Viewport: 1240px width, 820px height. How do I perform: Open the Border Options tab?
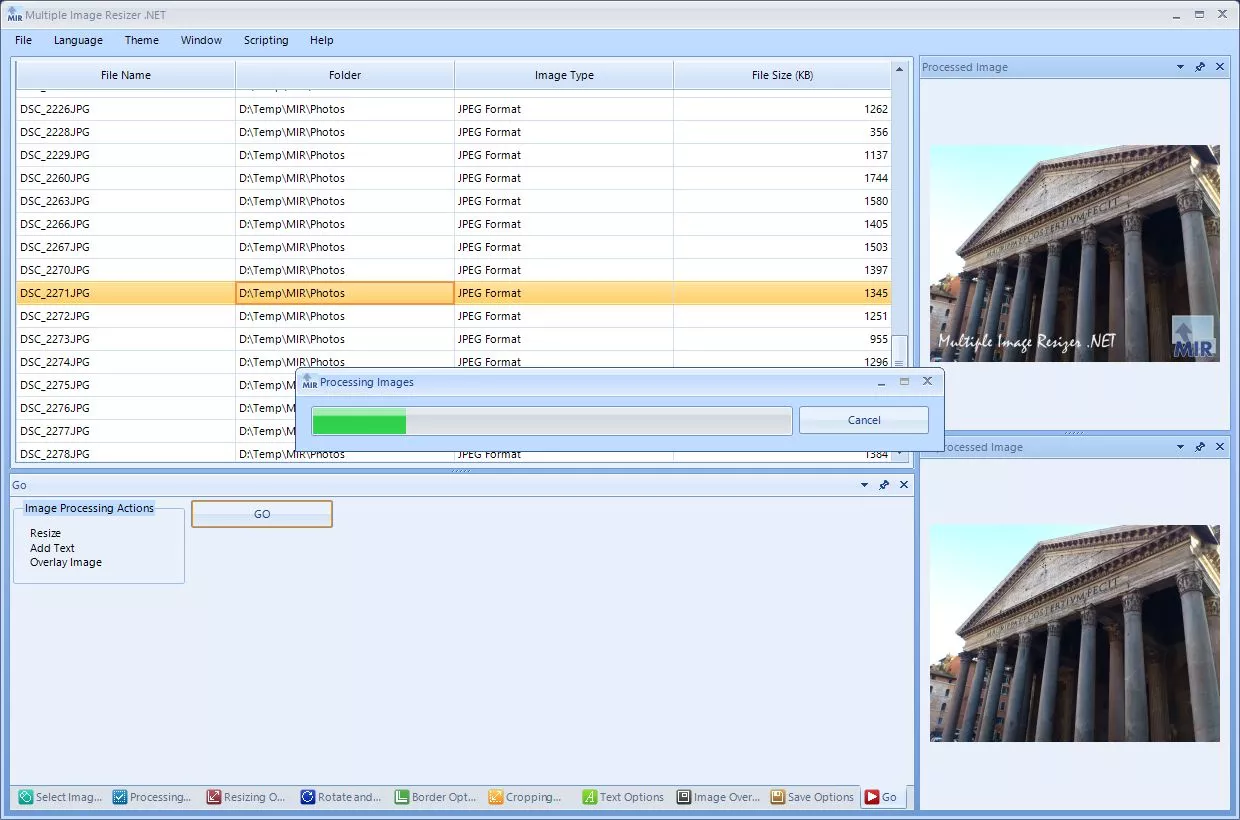435,797
